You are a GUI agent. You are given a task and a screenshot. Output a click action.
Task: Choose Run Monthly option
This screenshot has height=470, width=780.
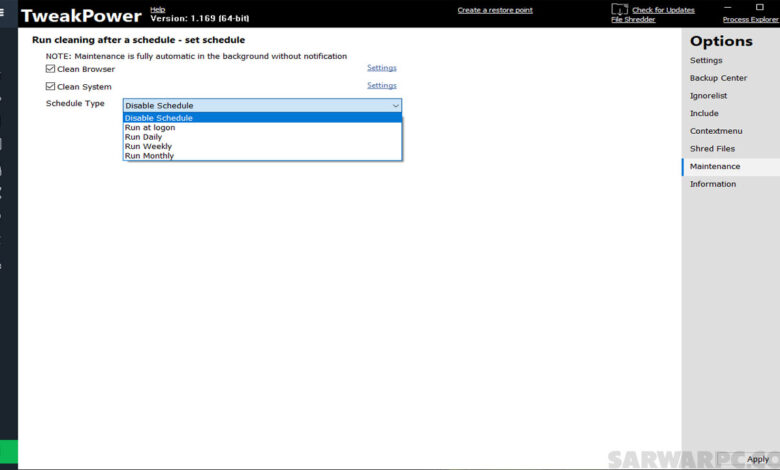click(262, 156)
